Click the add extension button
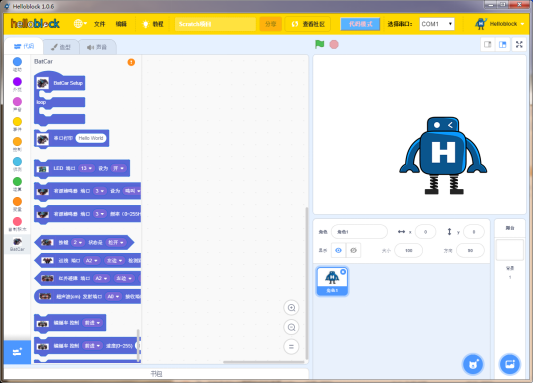The width and height of the screenshot is (533, 384). 17,352
